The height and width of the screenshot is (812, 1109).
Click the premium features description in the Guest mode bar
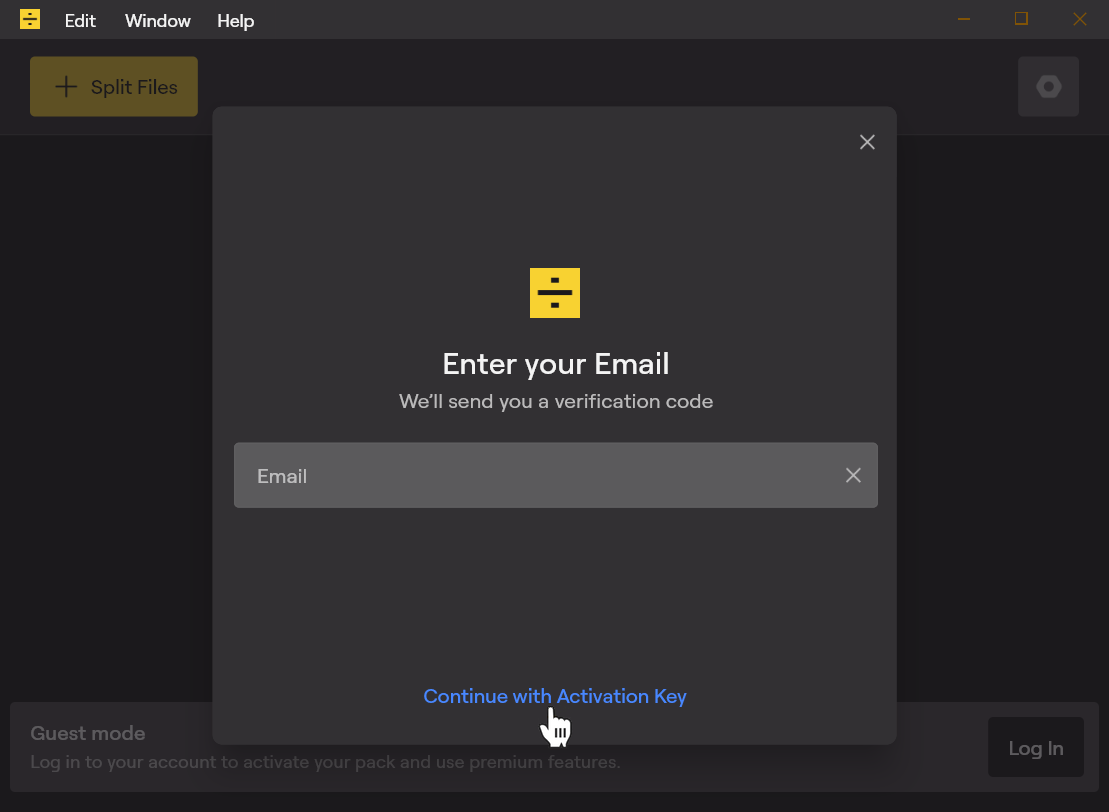pyautogui.click(x=325, y=762)
